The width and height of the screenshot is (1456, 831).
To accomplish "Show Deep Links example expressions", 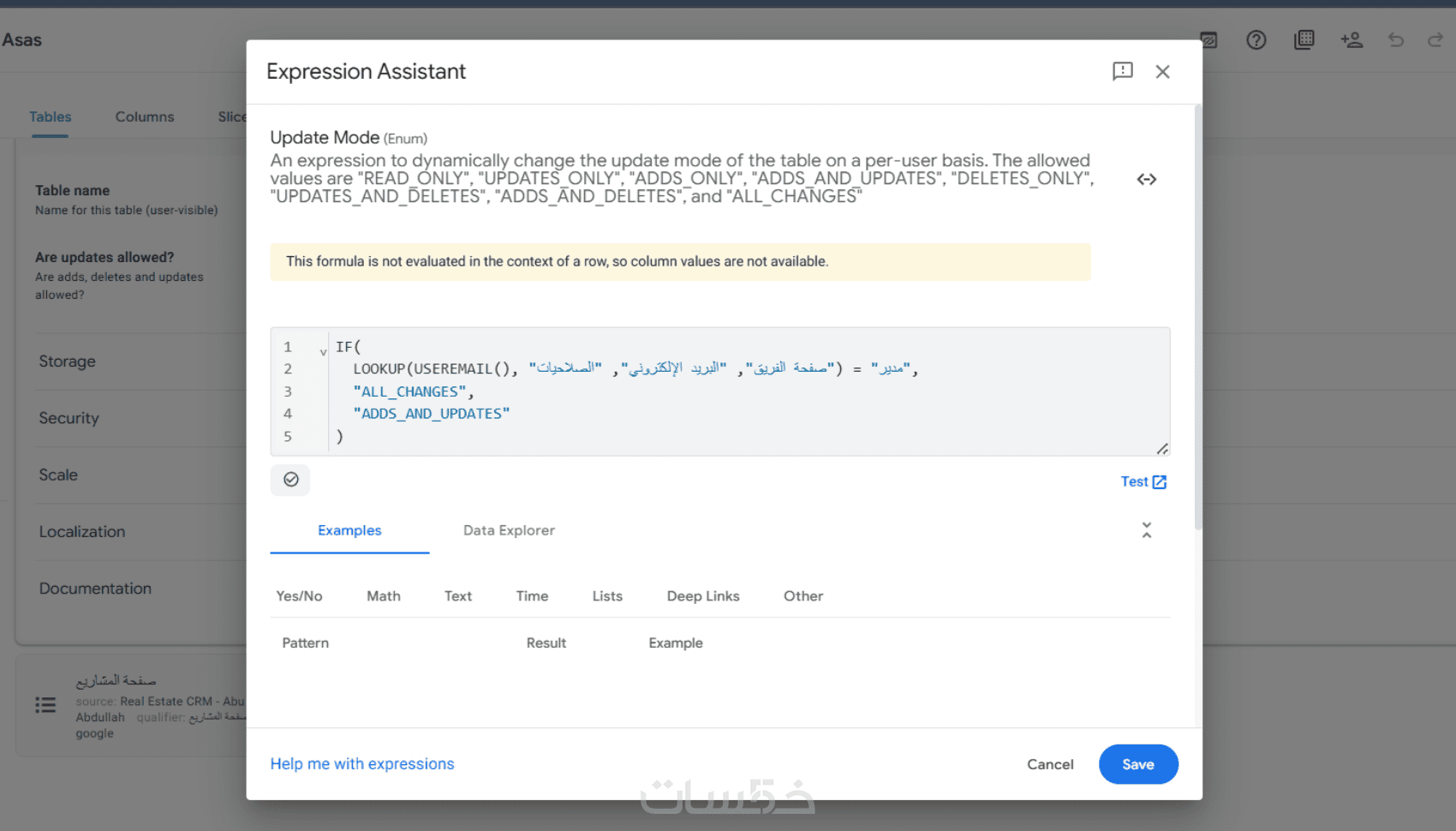I will tap(702, 596).
